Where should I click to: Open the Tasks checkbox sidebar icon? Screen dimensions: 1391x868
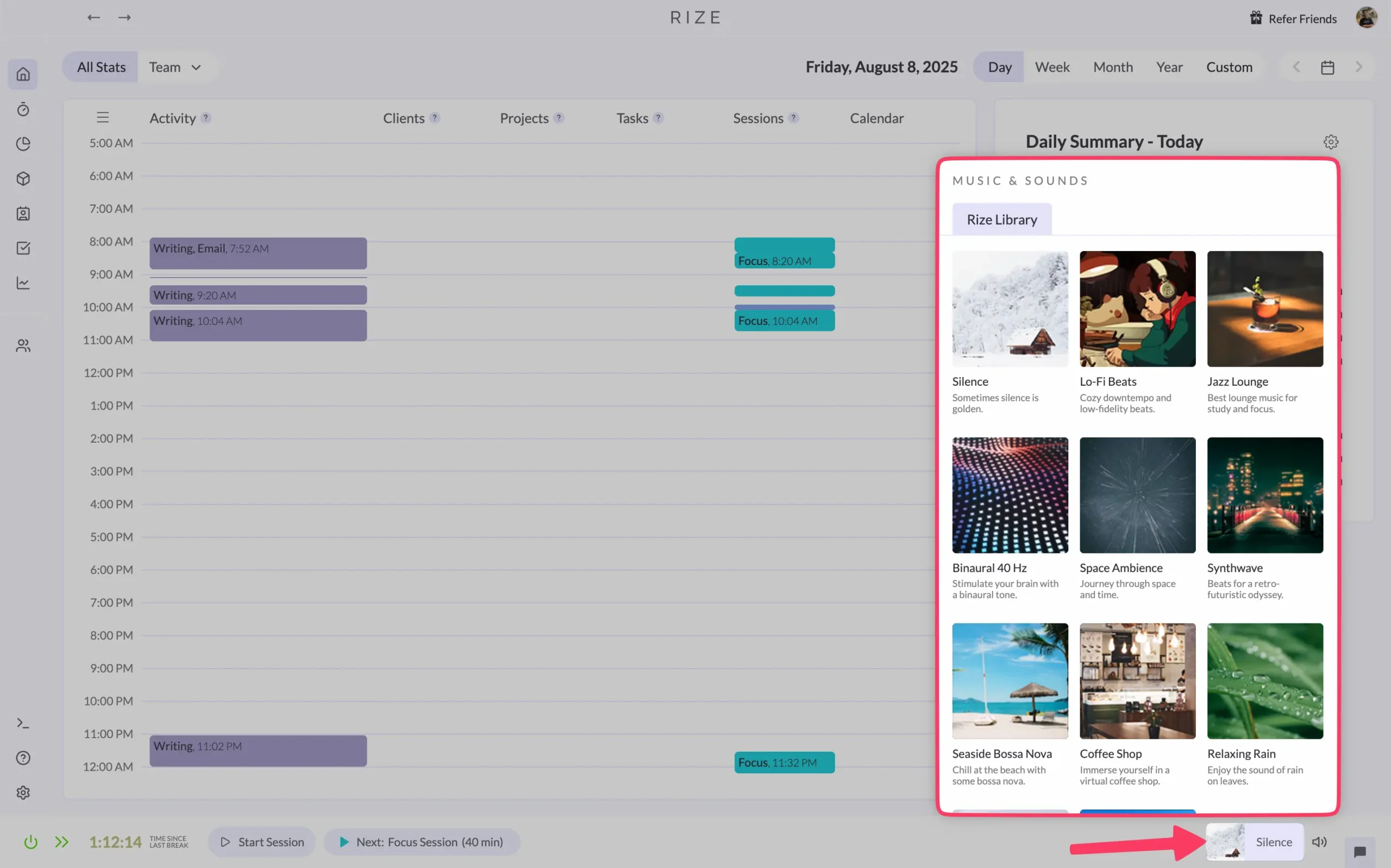click(23, 248)
